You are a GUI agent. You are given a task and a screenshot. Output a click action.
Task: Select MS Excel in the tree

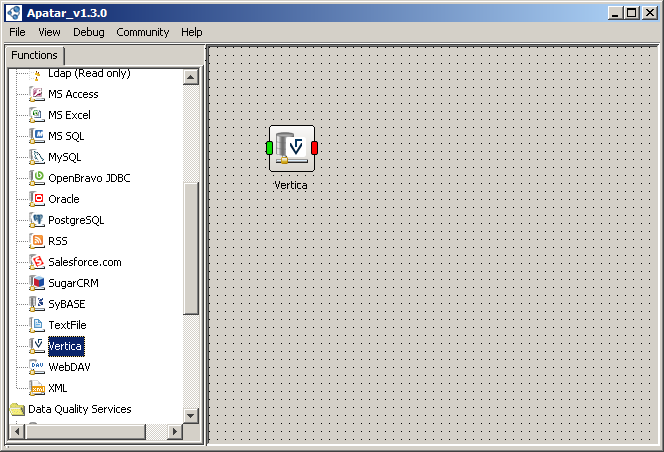coord(69,115)
